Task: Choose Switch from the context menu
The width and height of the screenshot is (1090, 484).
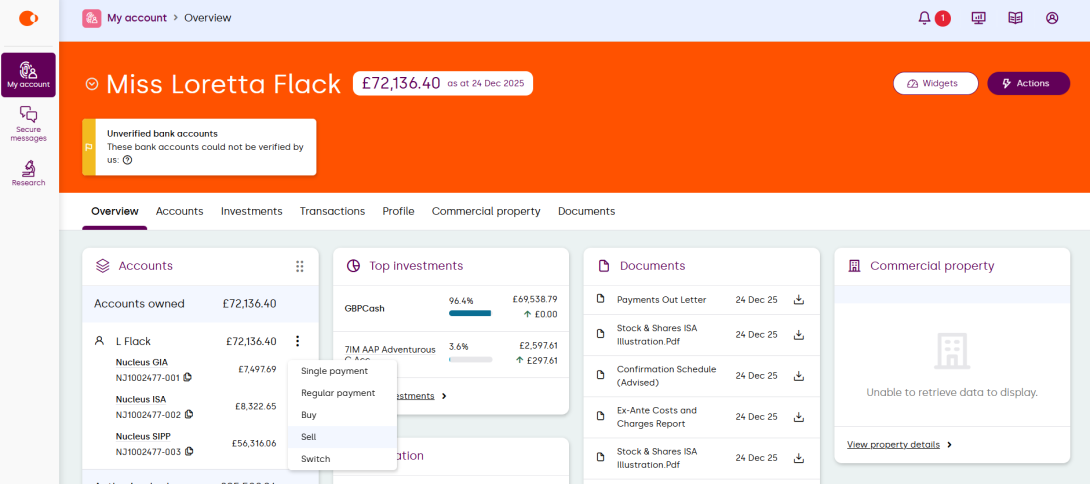Action: click(315, 459)
